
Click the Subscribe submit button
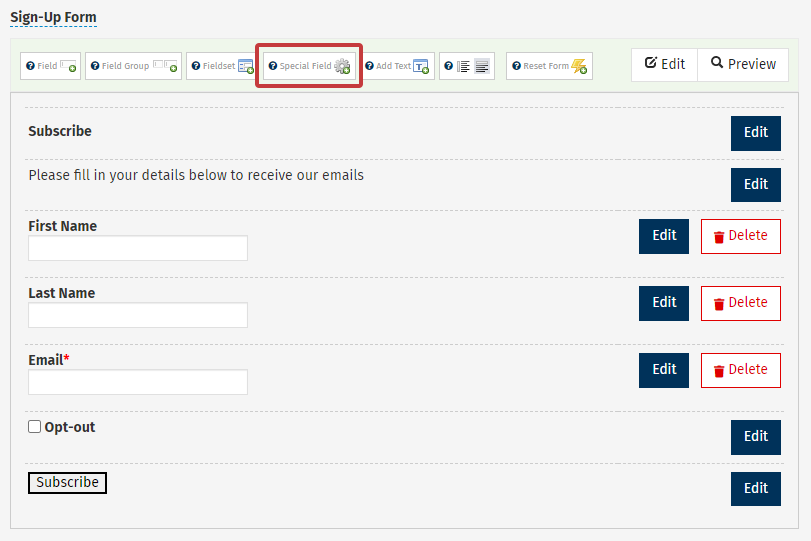pyautogui.click(x=67, y=483)
